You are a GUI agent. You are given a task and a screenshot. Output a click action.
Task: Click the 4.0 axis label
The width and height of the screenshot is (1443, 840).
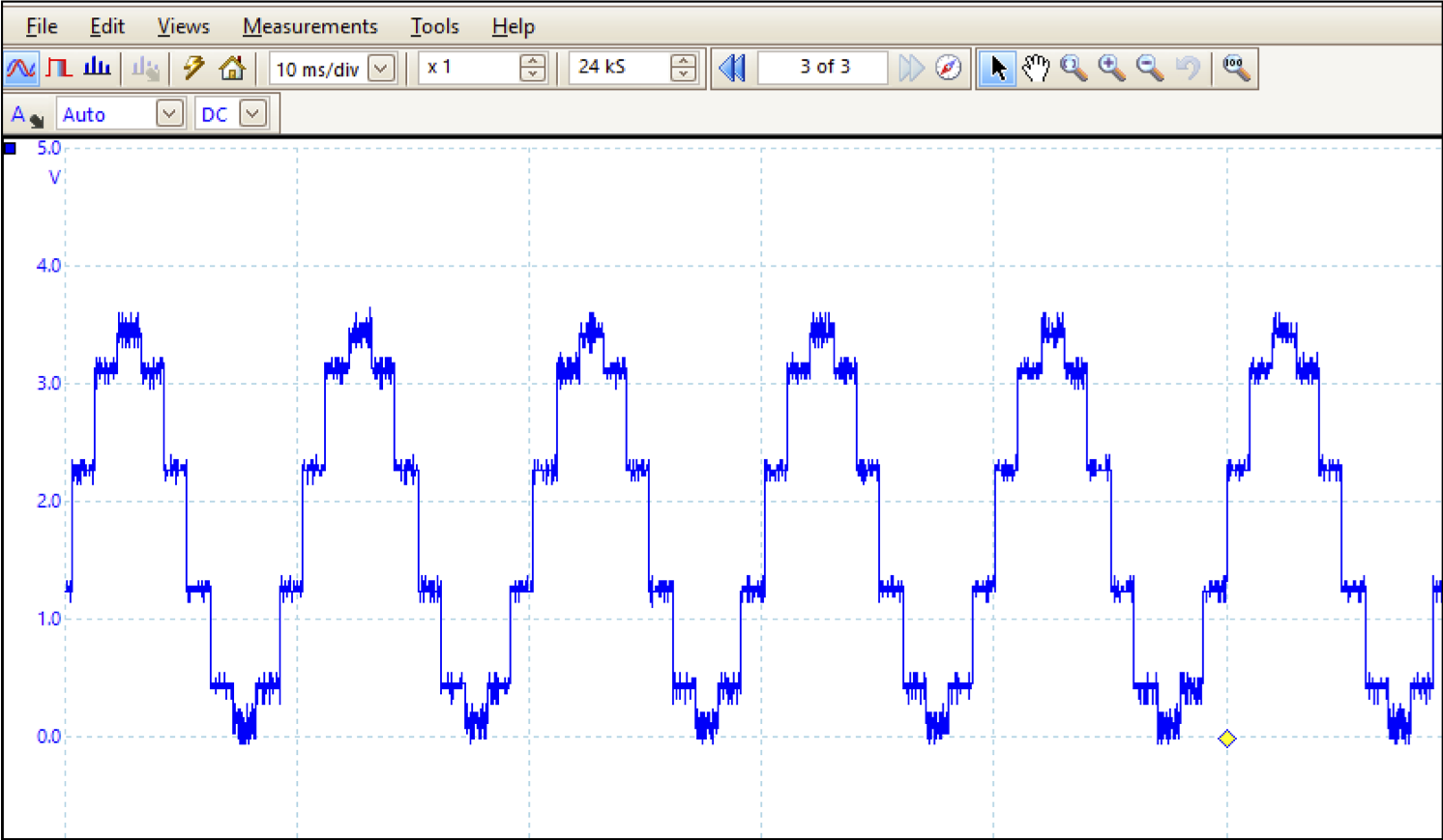tap(48, 266)
